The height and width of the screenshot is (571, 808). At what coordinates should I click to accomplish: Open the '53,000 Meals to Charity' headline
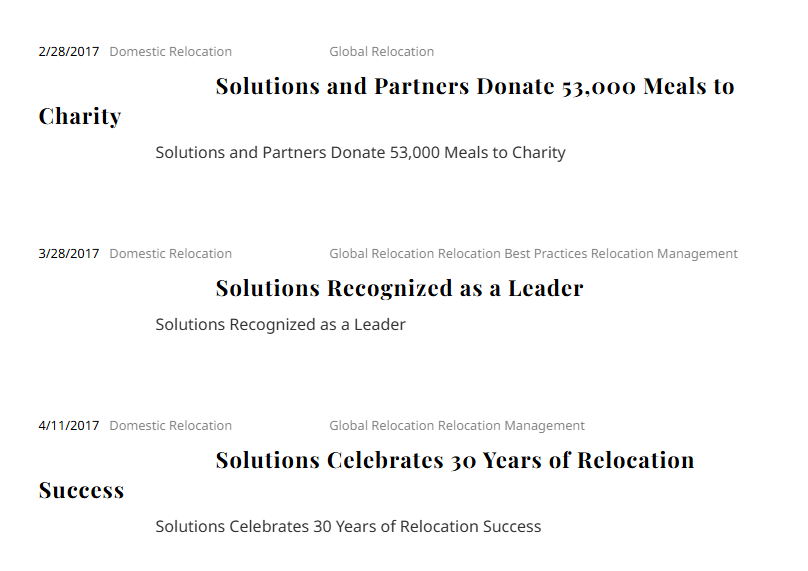pos(474,87)
